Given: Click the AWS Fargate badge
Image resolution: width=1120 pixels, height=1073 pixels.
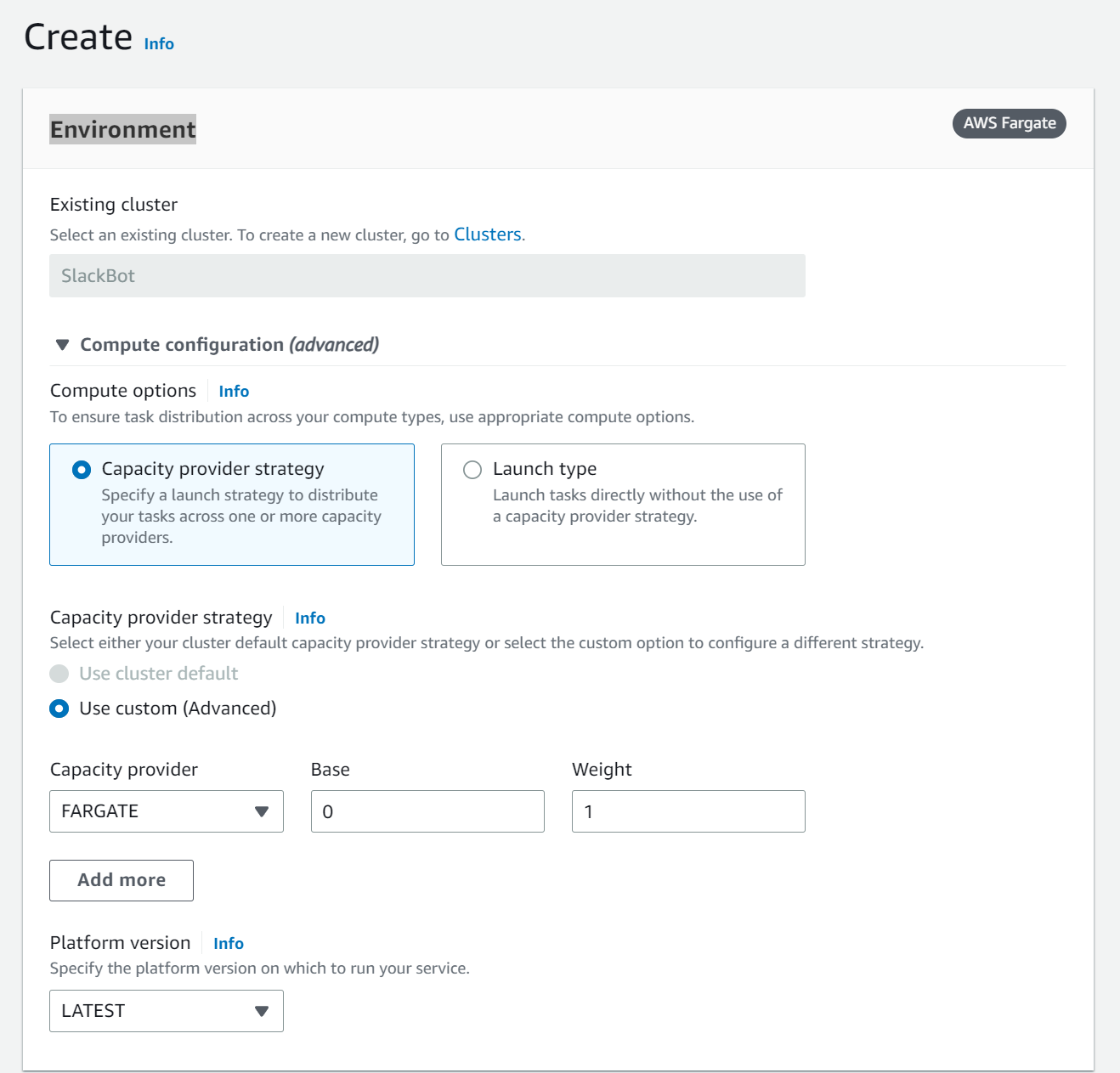Looking at the screenshot, I should (x=1009, y=123).
